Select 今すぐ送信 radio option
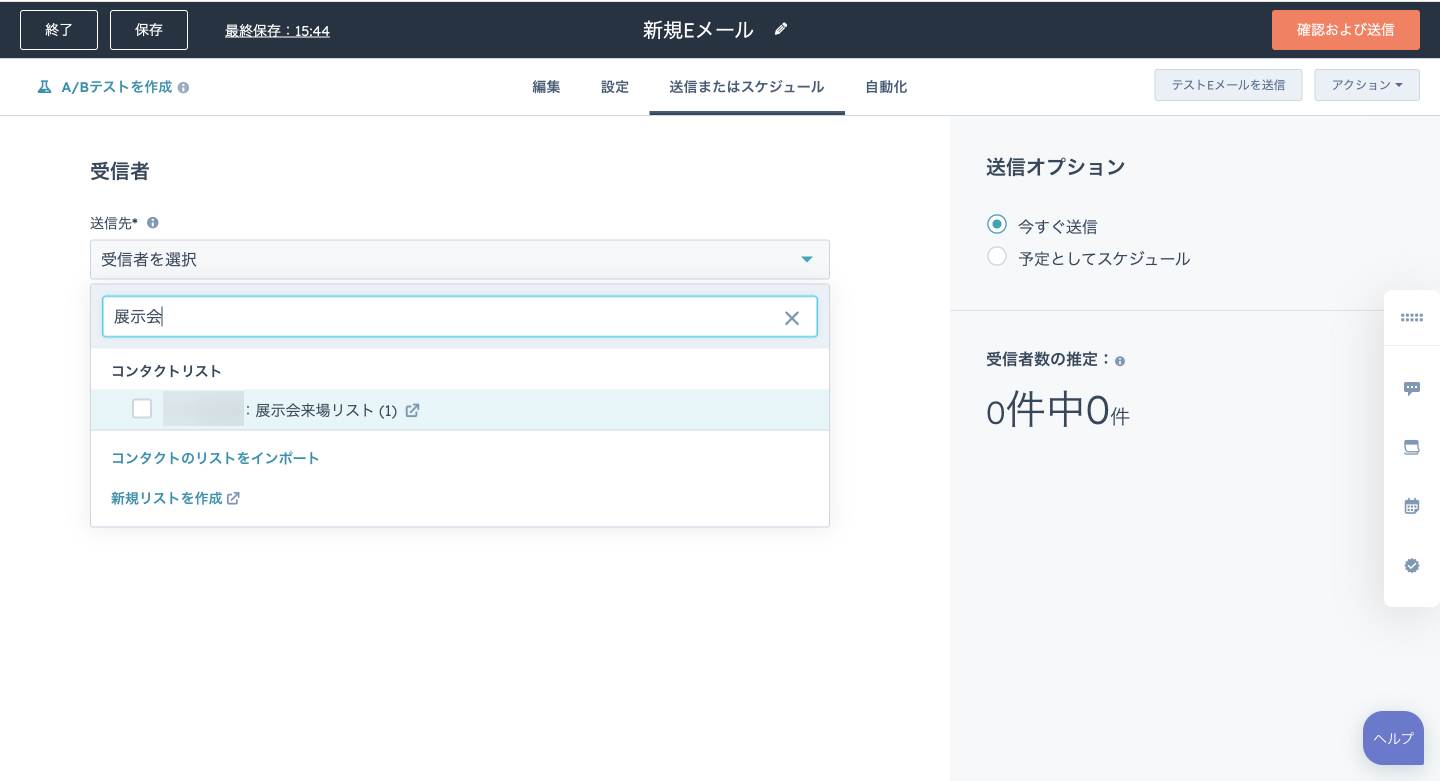 click(996, 224)
